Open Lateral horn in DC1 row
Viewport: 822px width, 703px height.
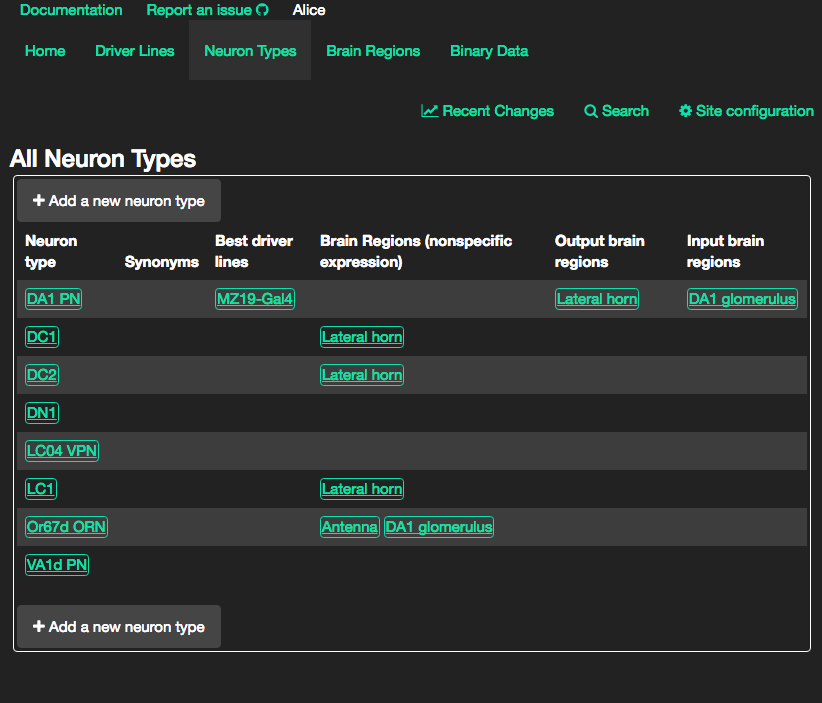tap(362, 337)
